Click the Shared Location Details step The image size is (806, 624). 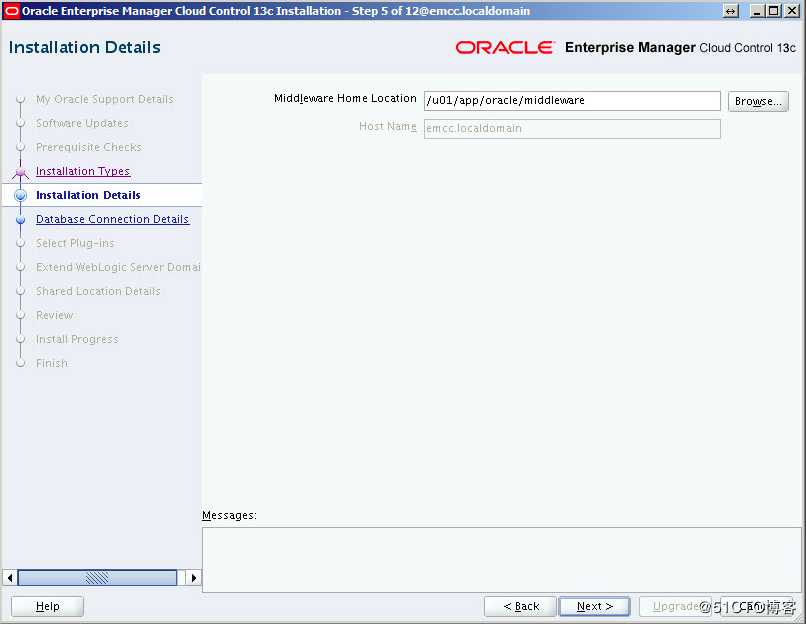point(98,291)
